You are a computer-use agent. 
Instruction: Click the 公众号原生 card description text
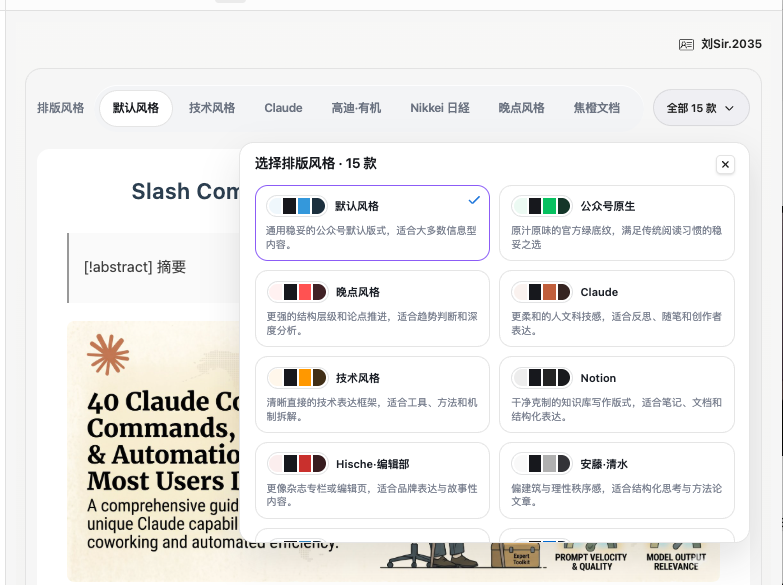point(616,237)
